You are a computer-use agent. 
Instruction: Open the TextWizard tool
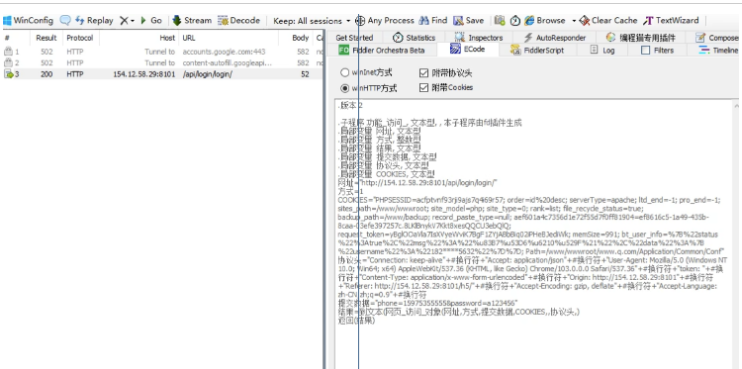(x=671, y=21)
